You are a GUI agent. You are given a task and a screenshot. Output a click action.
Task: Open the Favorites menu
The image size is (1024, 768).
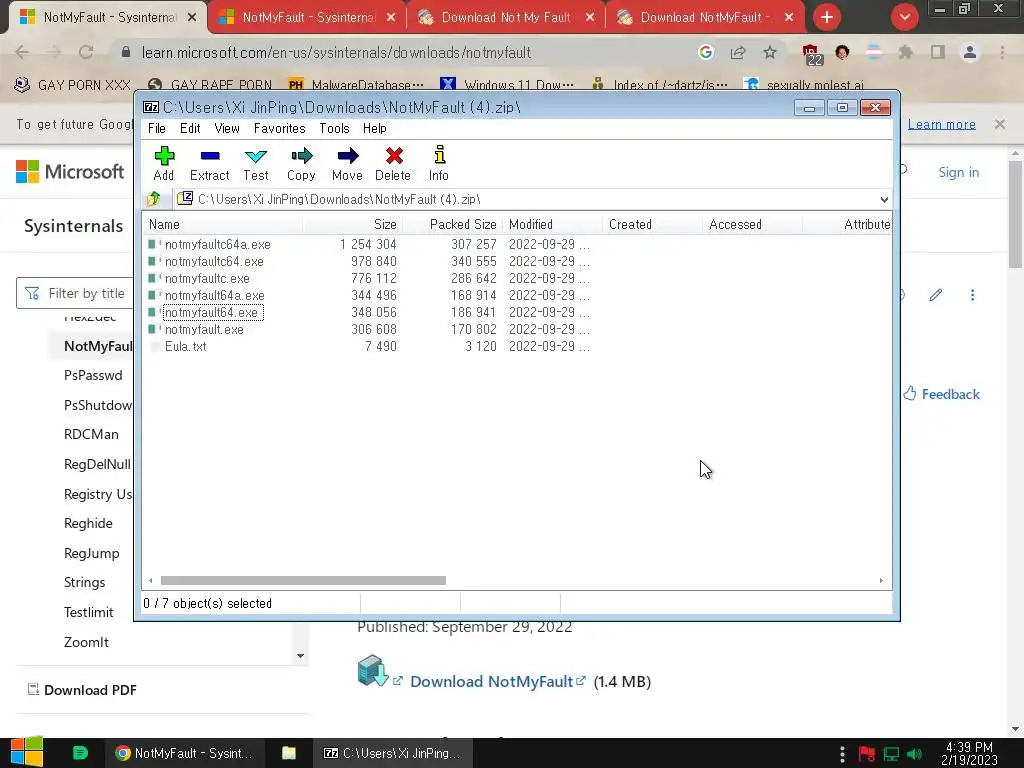[x=280, y=128]
